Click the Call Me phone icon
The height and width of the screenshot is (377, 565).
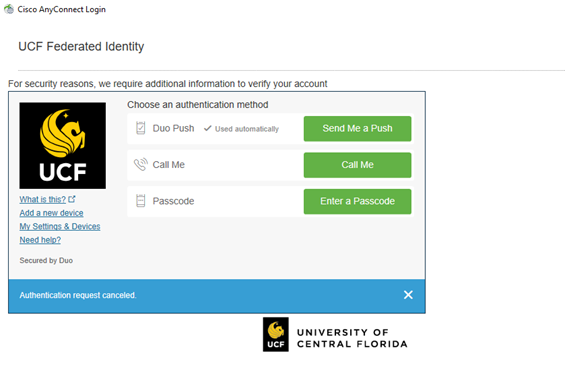(141, 164)
